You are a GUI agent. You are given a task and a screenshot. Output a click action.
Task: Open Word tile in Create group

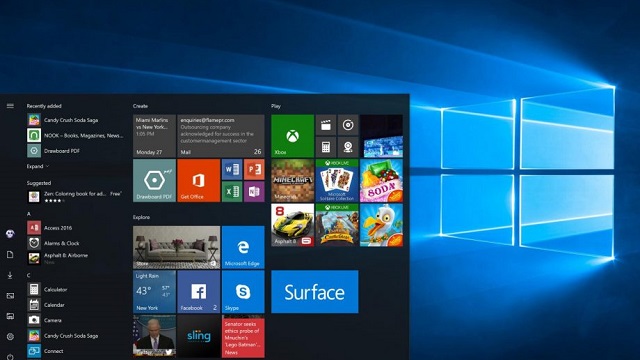pyautogui.click(x=232, y=169)
